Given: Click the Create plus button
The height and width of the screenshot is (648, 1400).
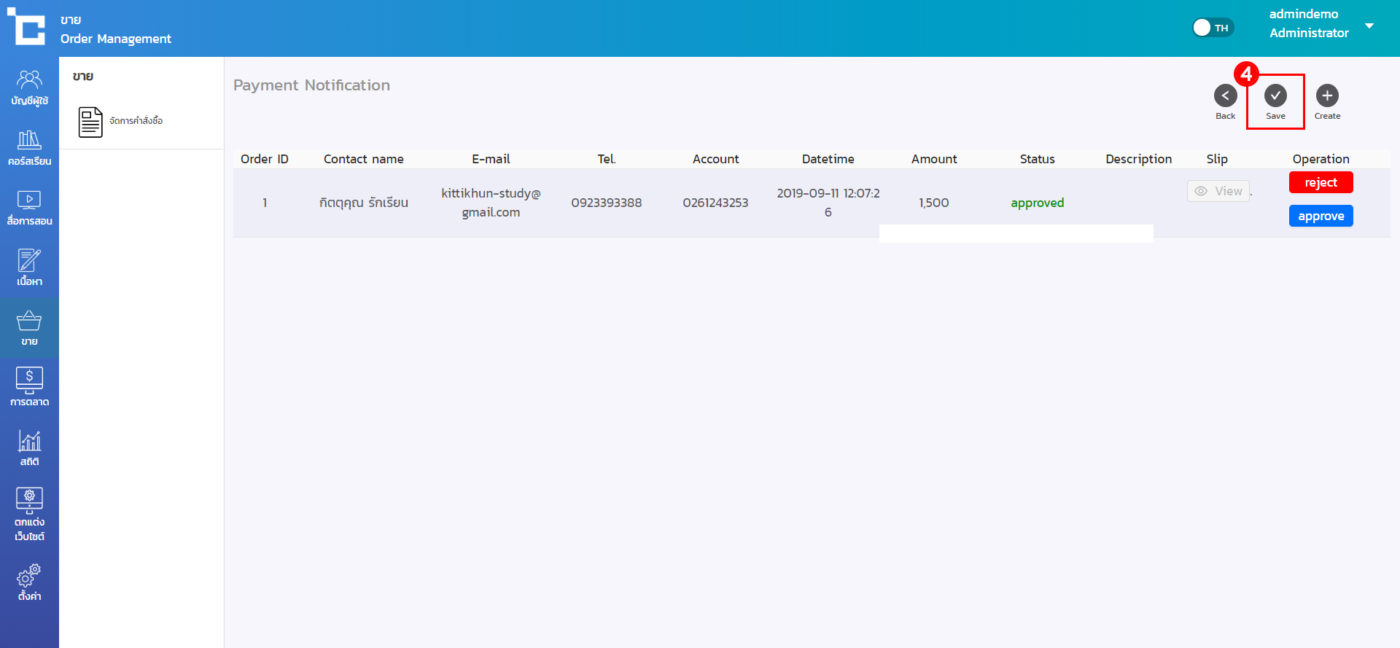Looking at the screenshot, I should [x=1327, y=96].
